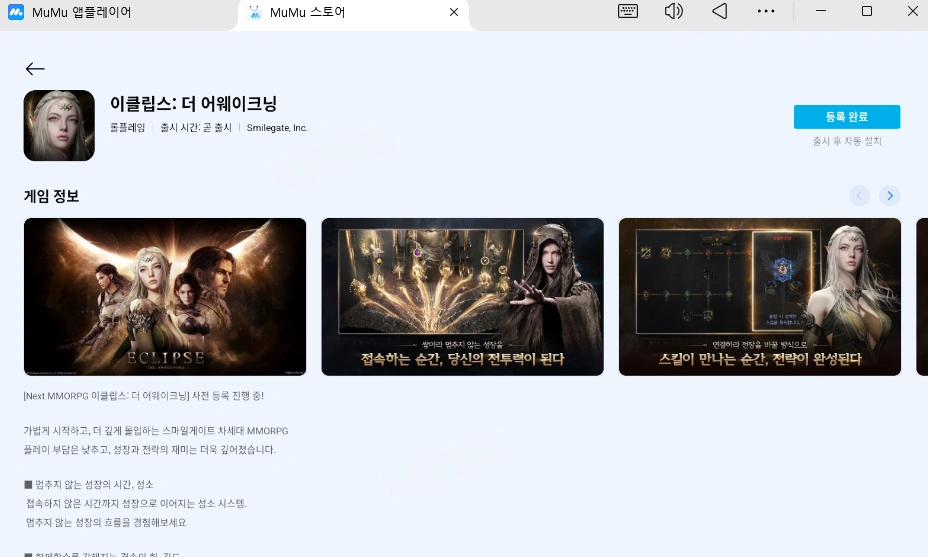Click the MuMu 스토어 tab icon
The image size is (928, 557).
tap(255, 12)
